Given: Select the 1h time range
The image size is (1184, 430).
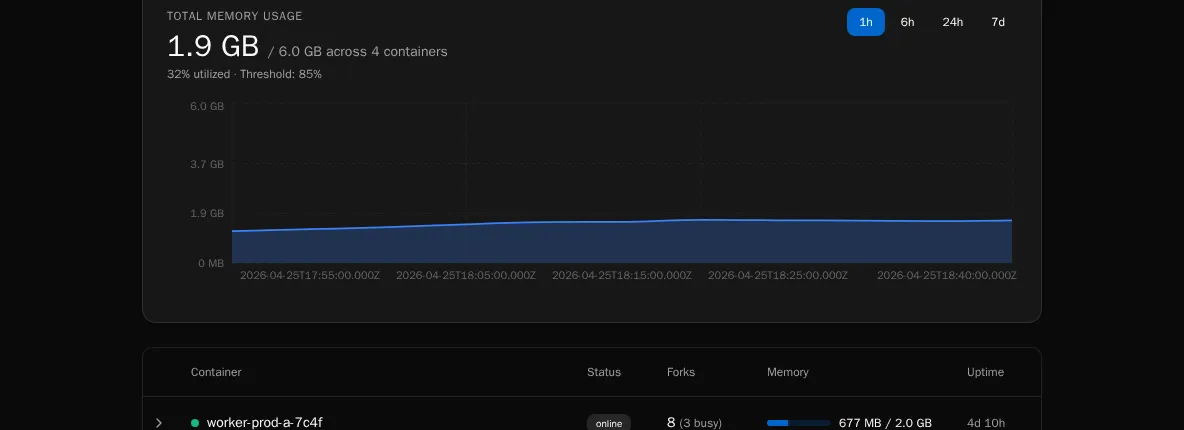Looking at the screenshot, I should [865, 22].
